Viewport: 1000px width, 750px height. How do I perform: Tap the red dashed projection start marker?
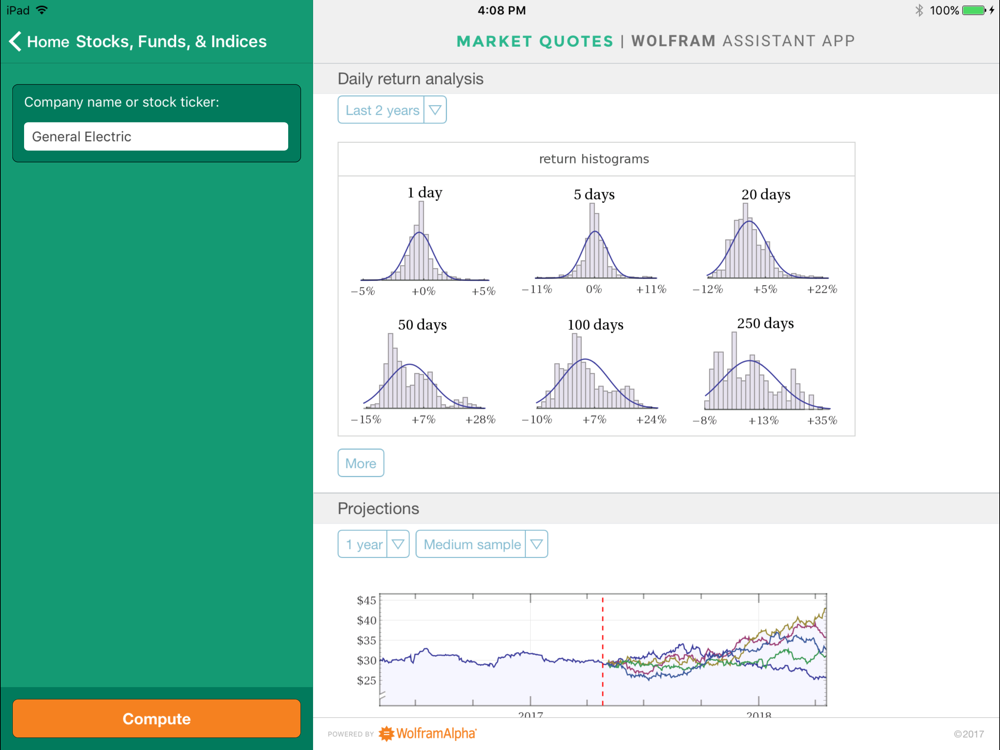tap(603, 651)
